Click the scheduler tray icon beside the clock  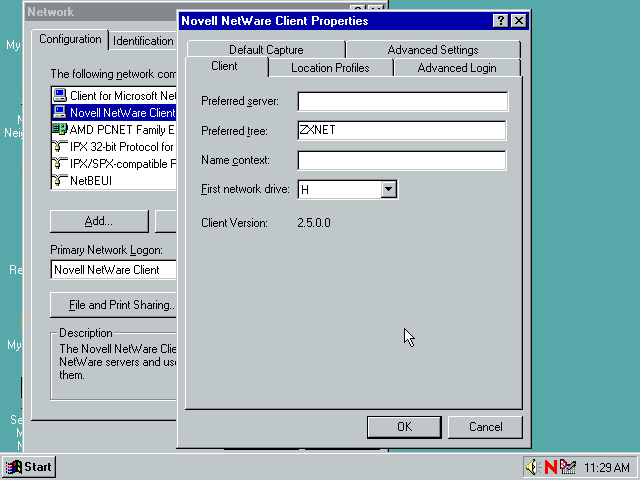pyautogui.click(x=567, y=467)
